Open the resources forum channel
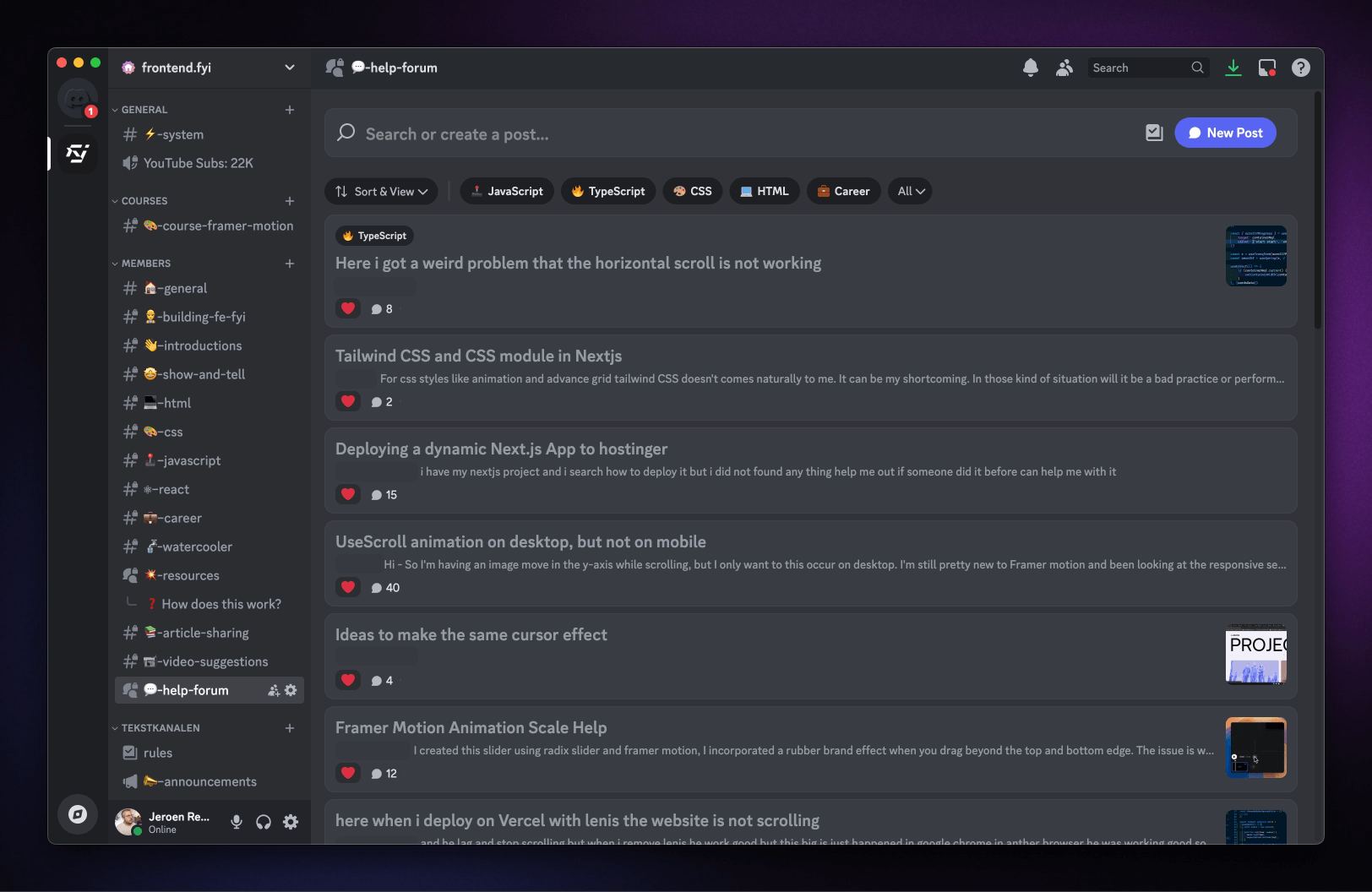This screenshot has width=1372, height=892. 210,575
